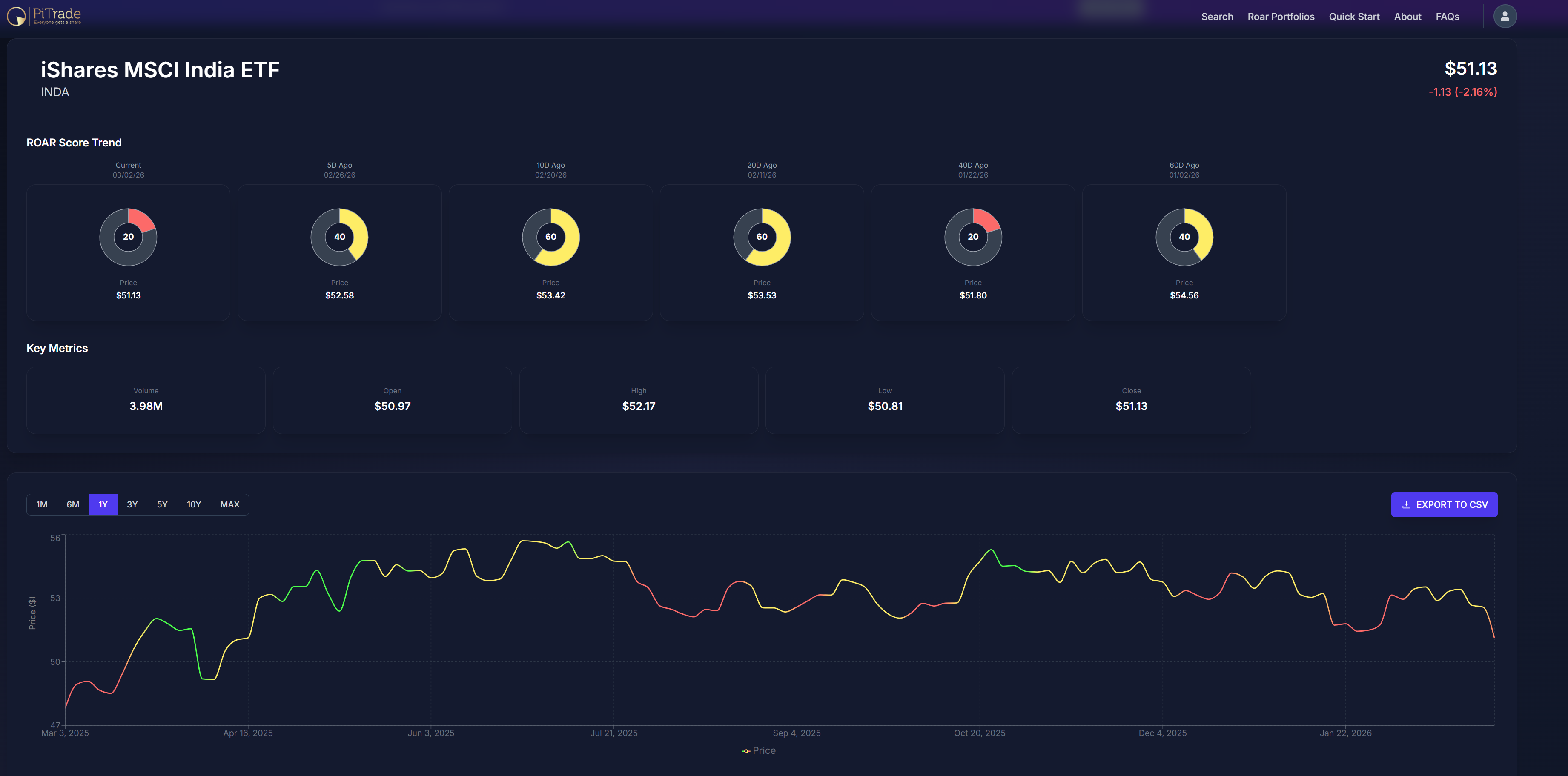Click the 5D Ago donut gauge showing 40
This screenshot has height=776, width=1568.
coord(339,237)
